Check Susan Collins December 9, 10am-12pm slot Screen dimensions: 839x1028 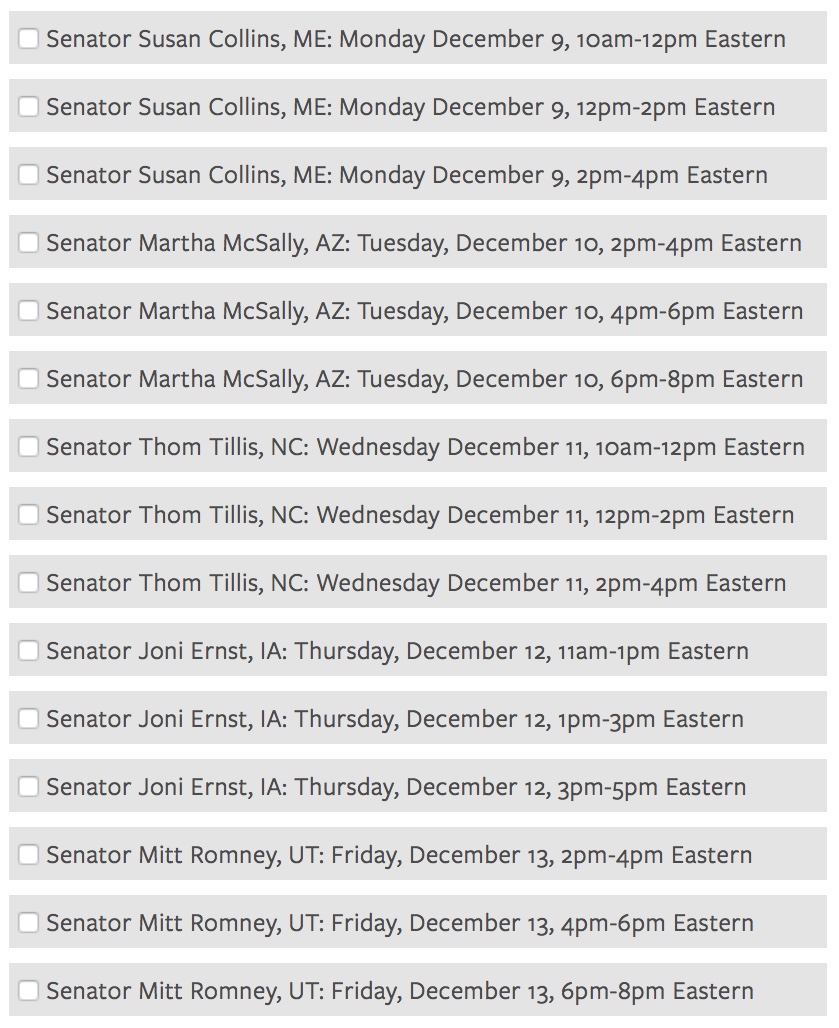[x=28, y=39]
